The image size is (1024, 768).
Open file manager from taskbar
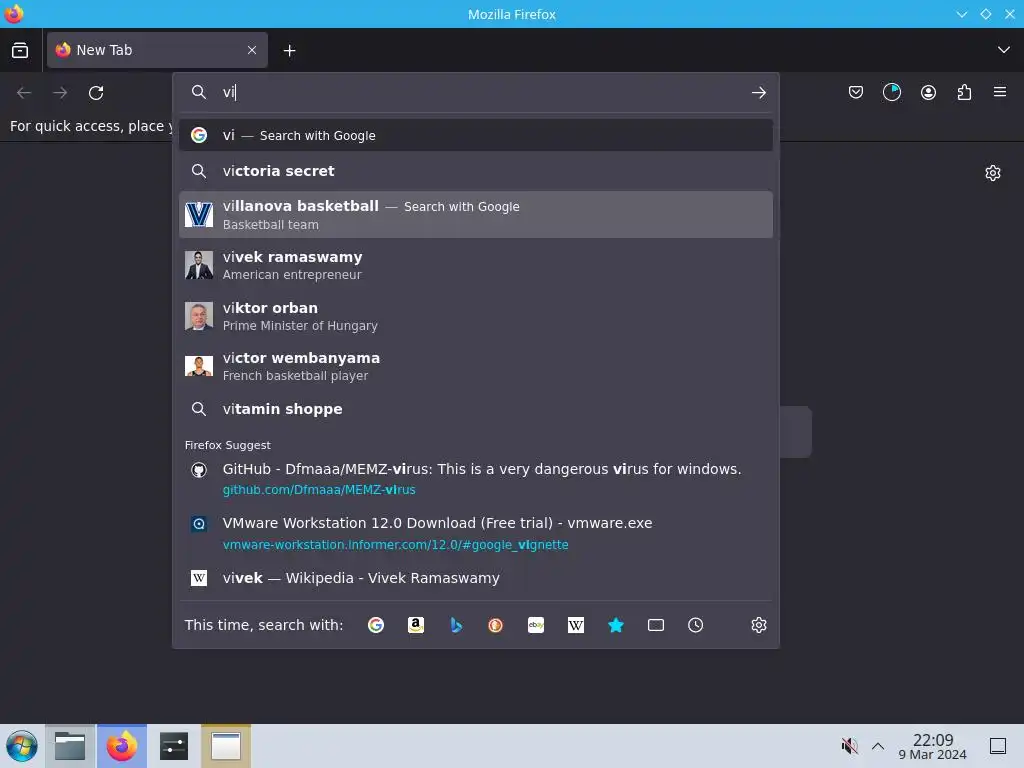click(70, 746)
